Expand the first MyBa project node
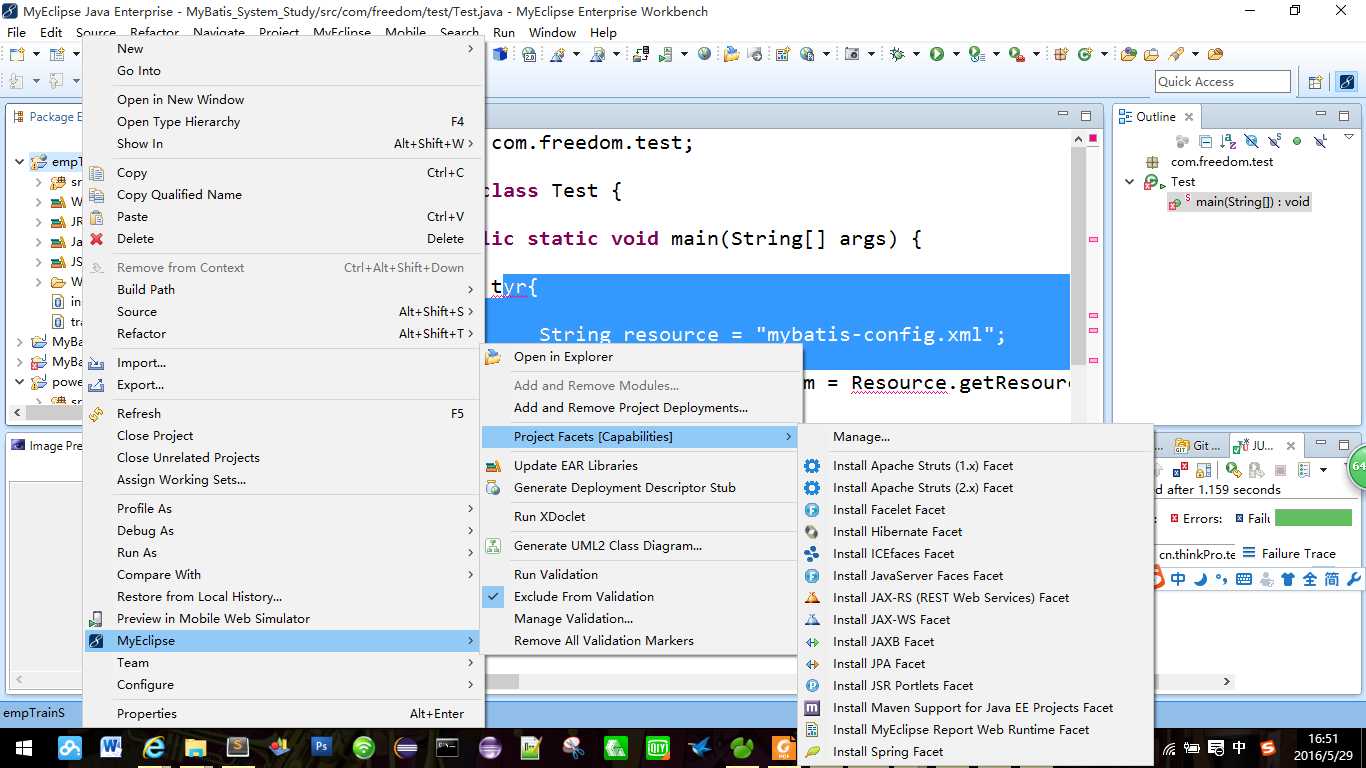 coord(20,342)
